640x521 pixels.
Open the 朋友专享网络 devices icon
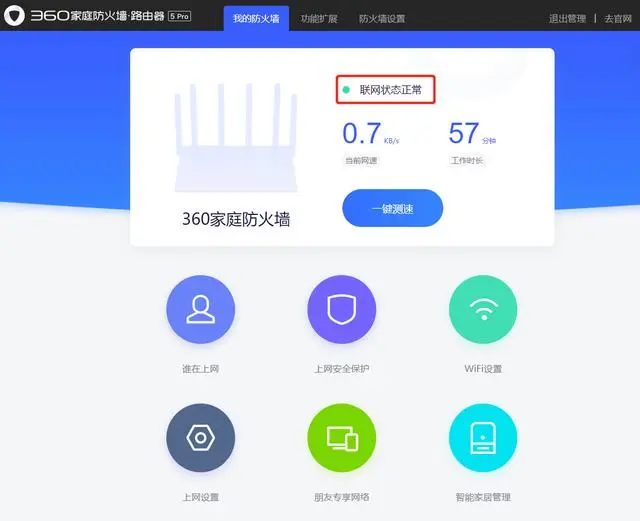click(x=342, y=438)
